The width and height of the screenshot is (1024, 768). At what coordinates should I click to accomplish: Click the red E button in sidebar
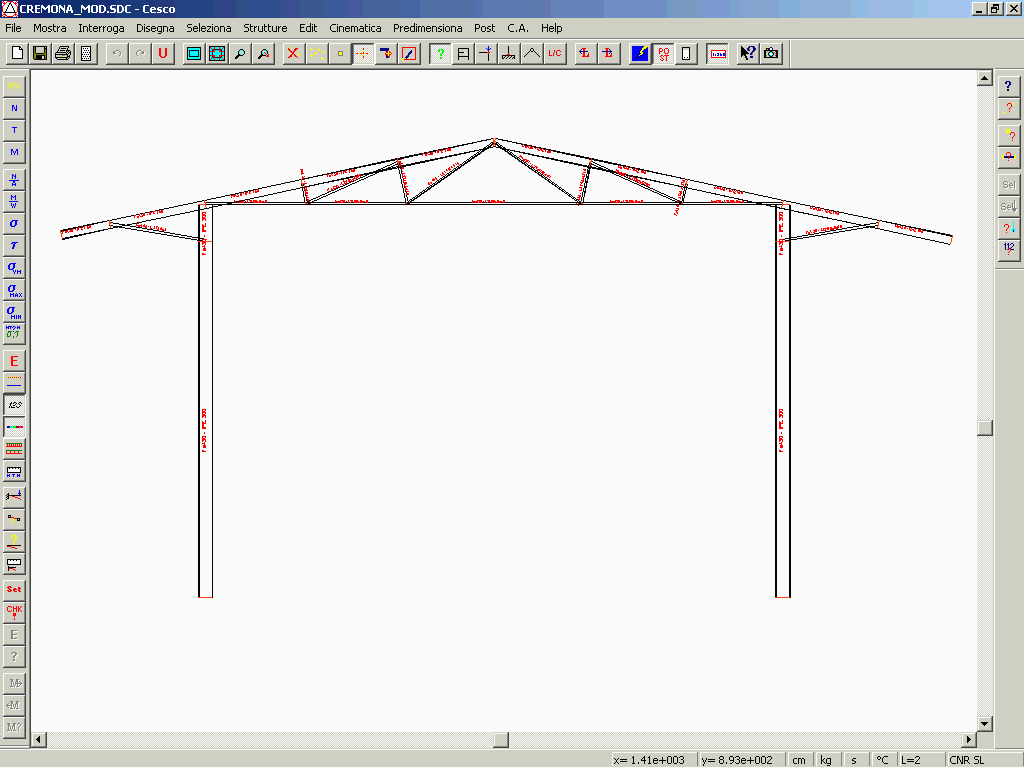pos(14,360)
